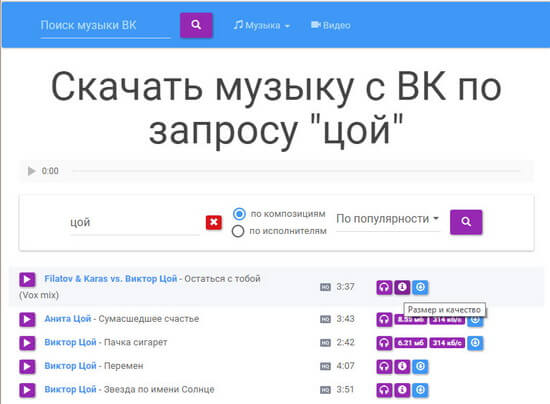550x404 pixels.
Task: Focus the Поиск музыки ВК search field
Action: click(x=105, y=26)
